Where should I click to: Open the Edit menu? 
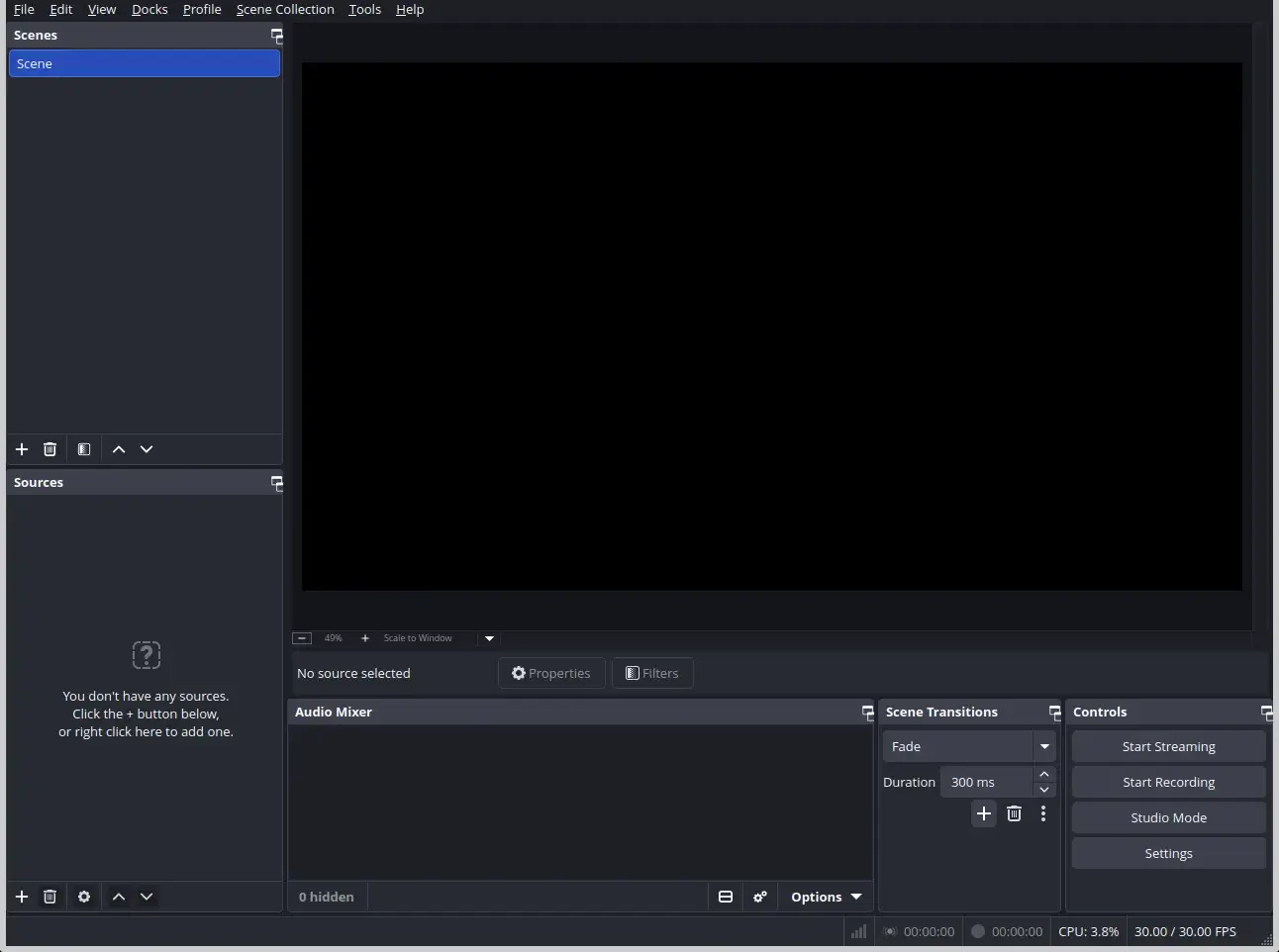[61, 10]
